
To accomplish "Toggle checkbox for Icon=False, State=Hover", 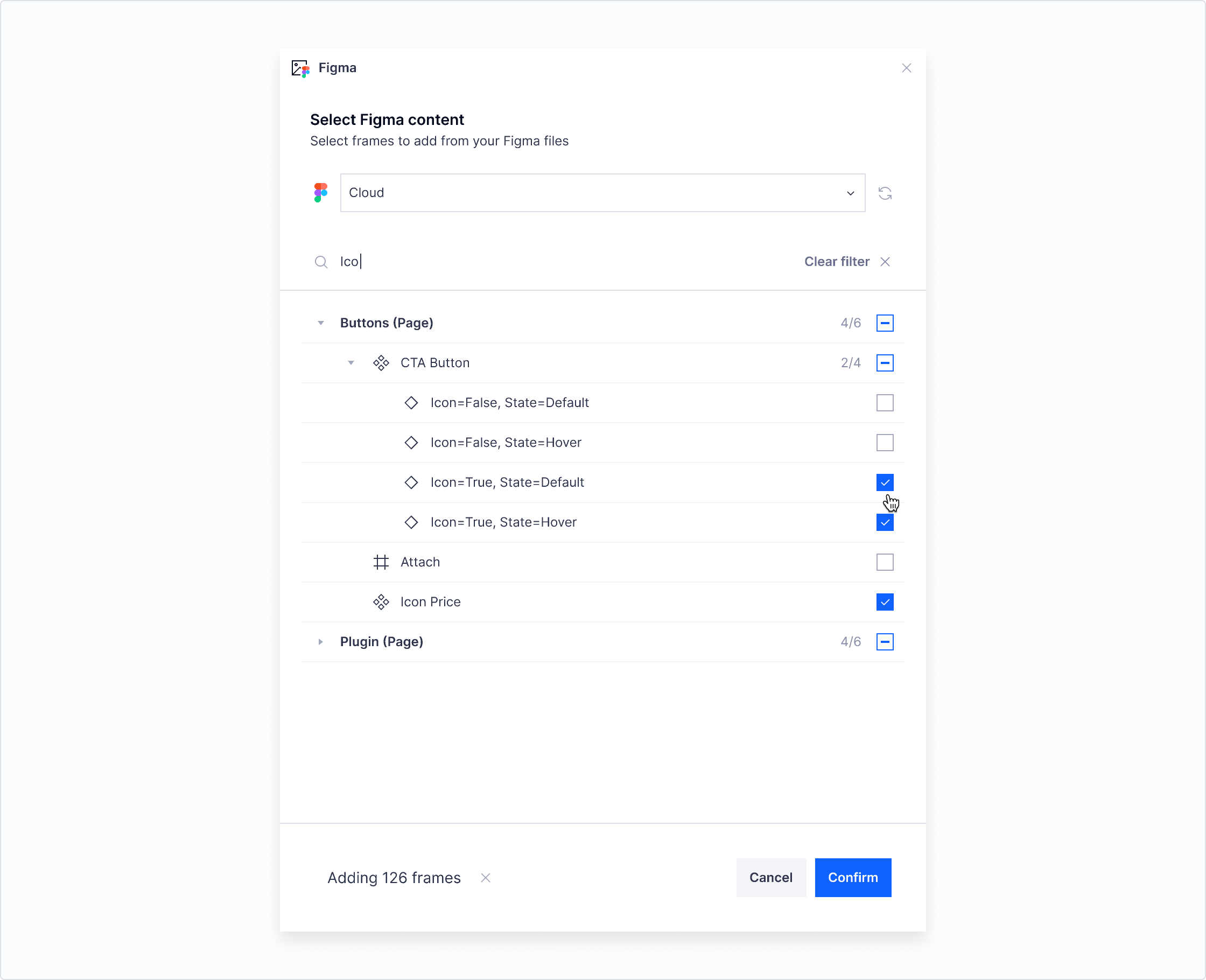I will click(x=885, y=442).
